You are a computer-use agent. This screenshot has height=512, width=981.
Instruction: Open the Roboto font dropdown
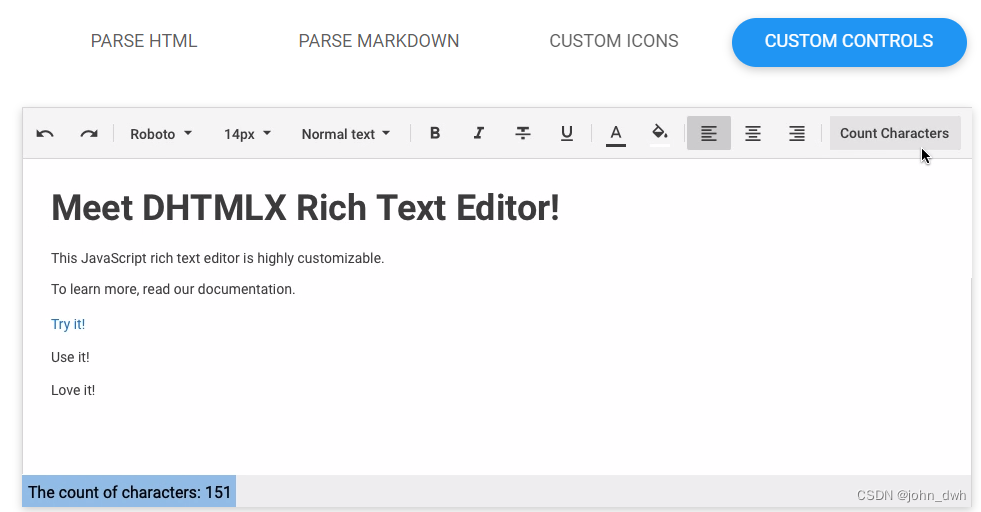[161, 134]
